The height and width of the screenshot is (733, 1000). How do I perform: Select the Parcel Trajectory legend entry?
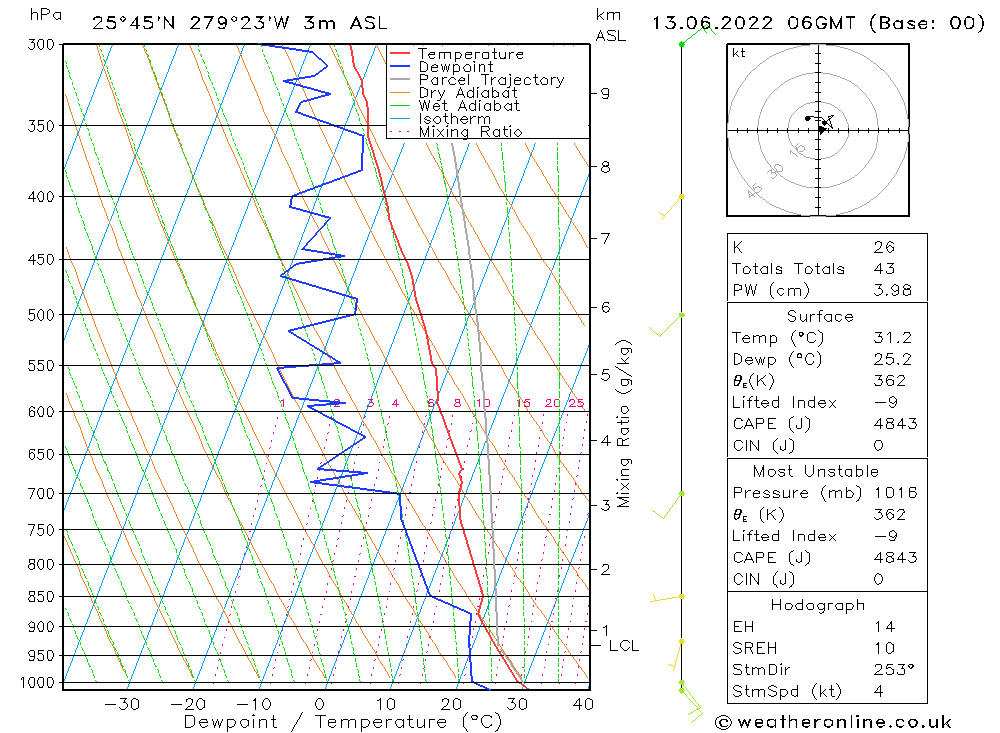pos(491,80)
